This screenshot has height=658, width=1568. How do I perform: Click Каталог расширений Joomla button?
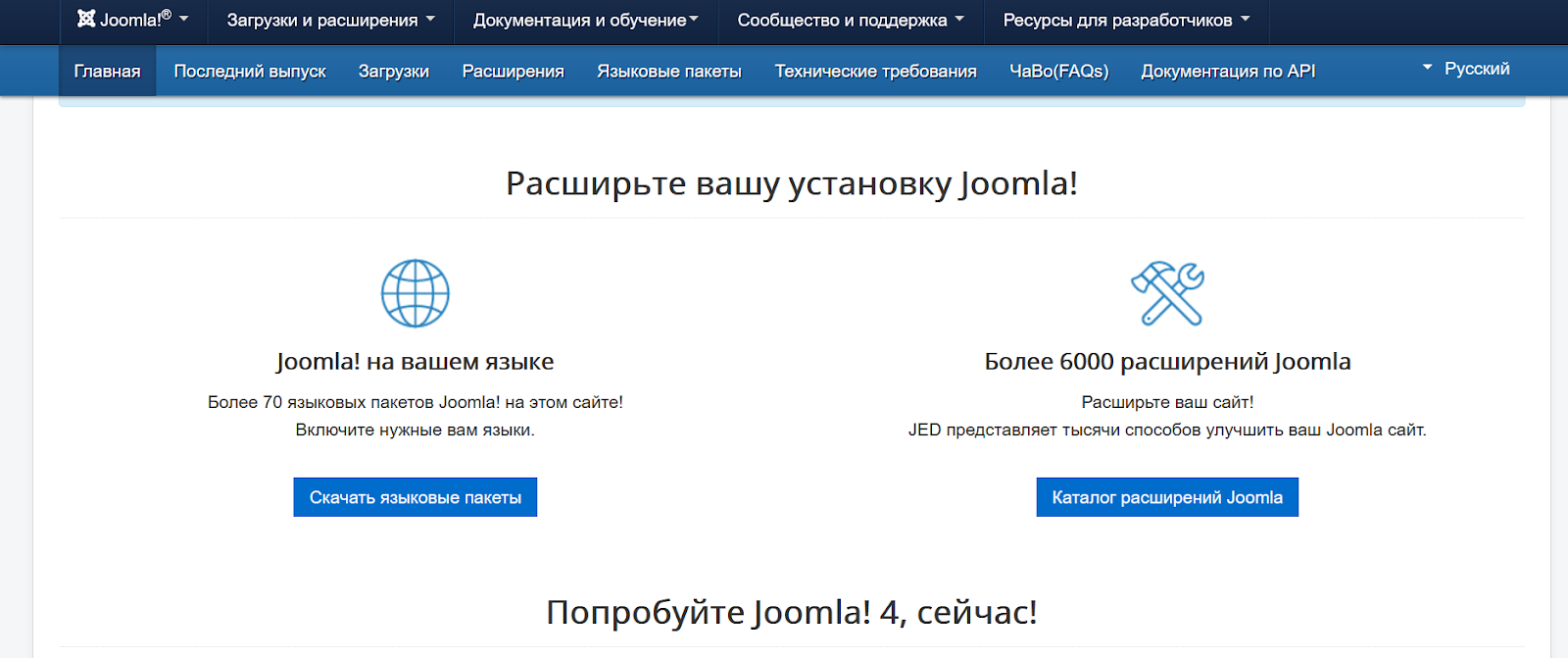1167,497
